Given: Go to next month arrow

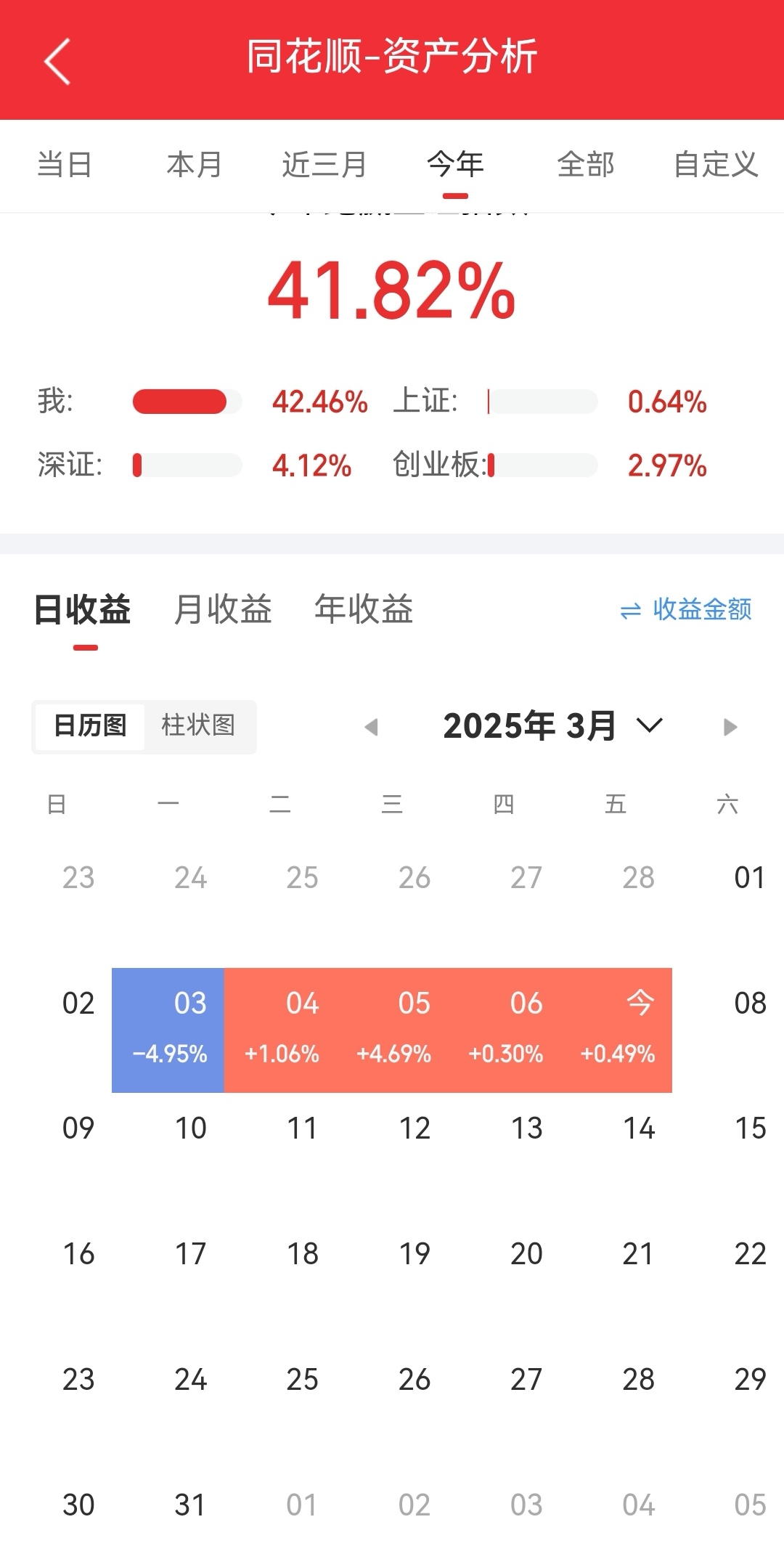Looking at the screenshot, I should point(731,727).
